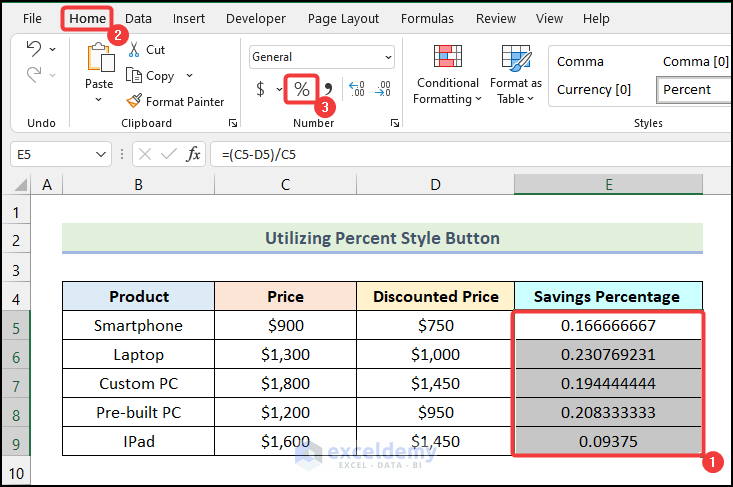The width and height of the screenshot is (733, 487).
Task: Apply the Currency [0] cell style
Action: coord(594,89)
